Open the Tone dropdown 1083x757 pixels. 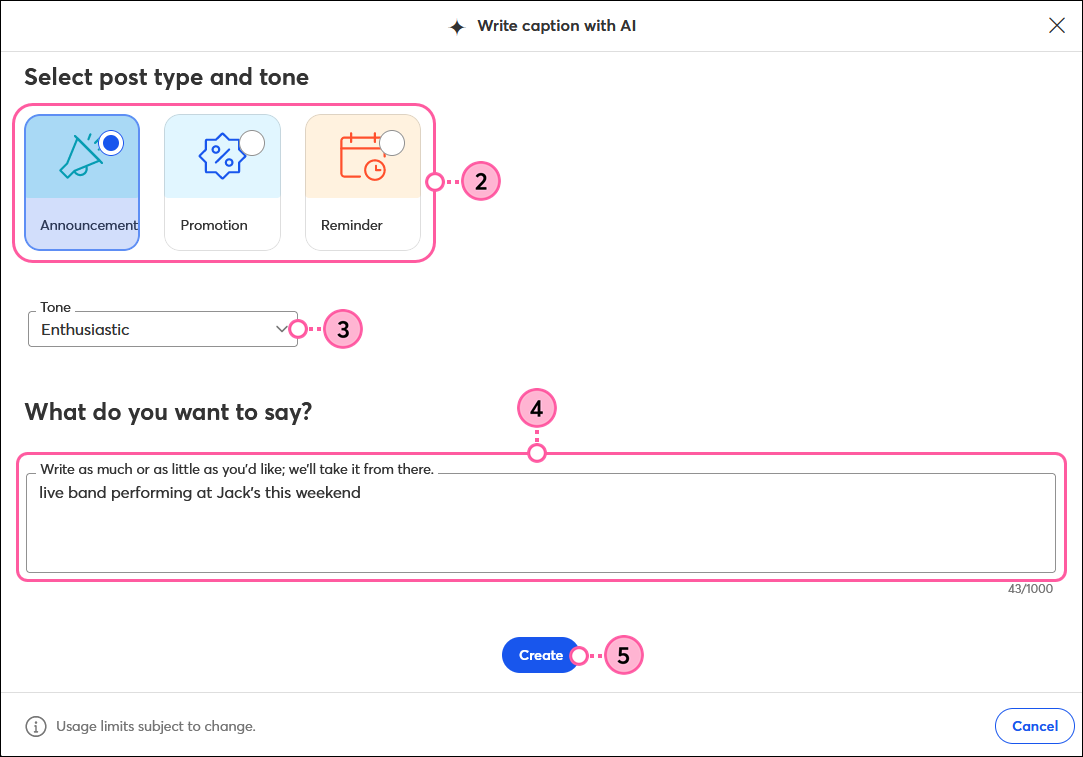[x=163, y=329]
